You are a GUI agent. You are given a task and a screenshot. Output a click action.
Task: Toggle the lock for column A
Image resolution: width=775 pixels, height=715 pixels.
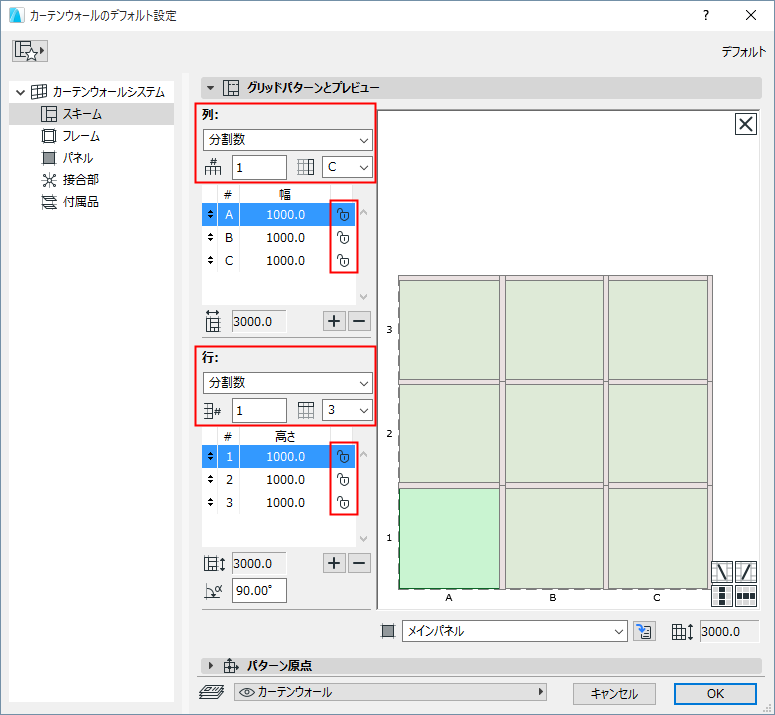click(x=343, y=215)
